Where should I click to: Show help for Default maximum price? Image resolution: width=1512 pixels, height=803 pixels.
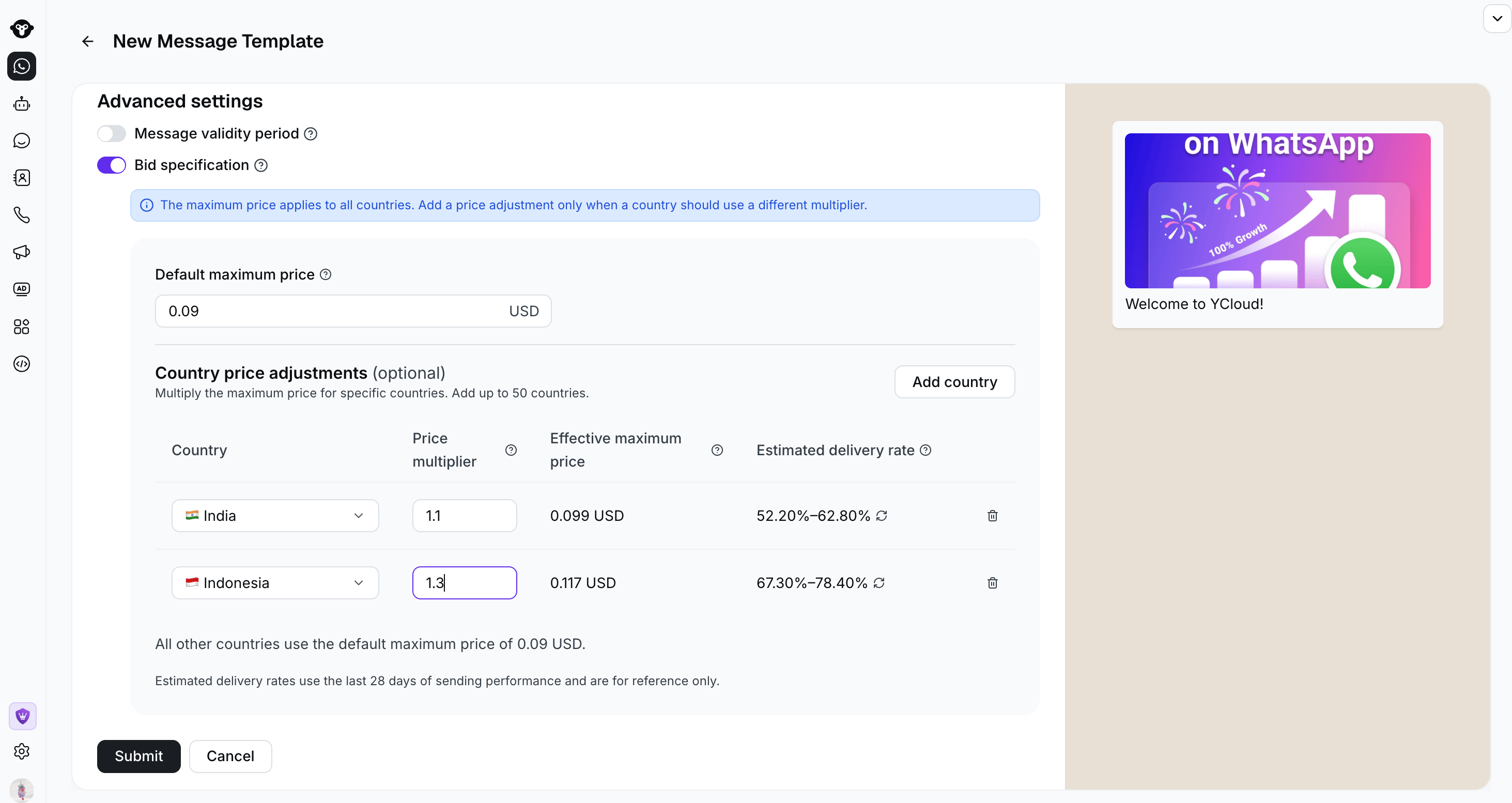(326, 275)
